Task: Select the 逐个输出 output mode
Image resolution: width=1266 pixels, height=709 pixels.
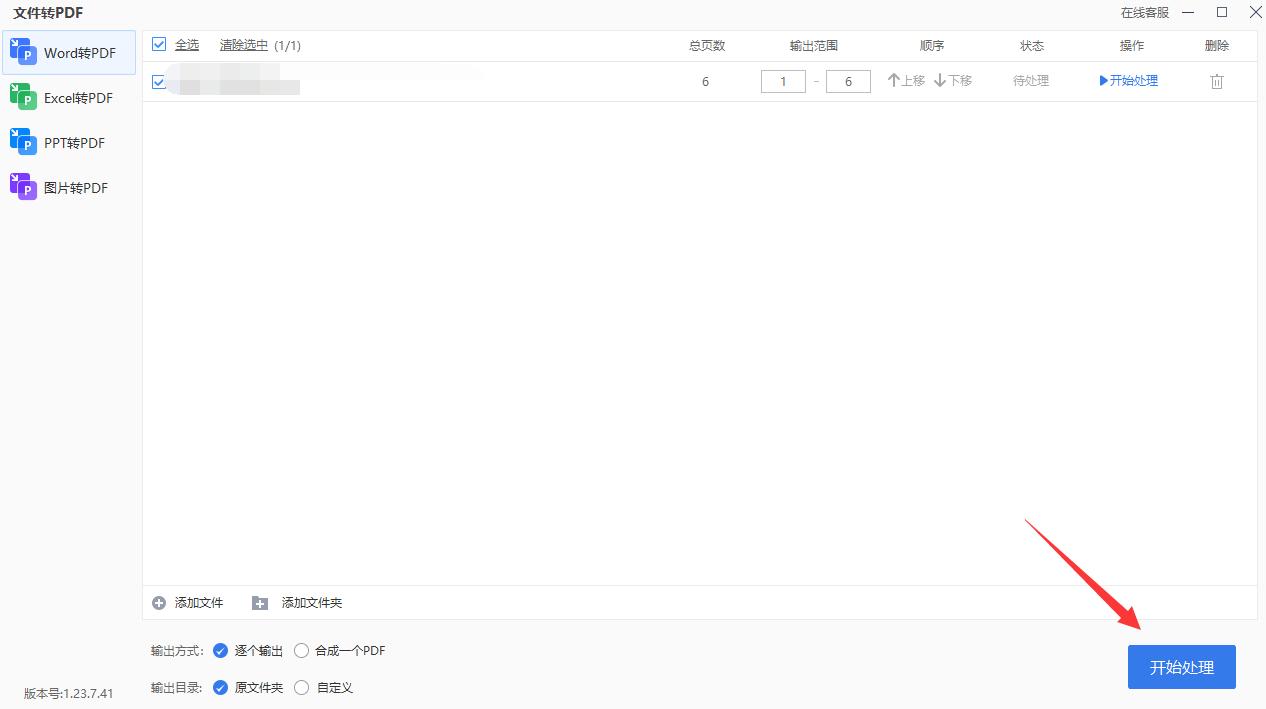Action: (220, 650)
